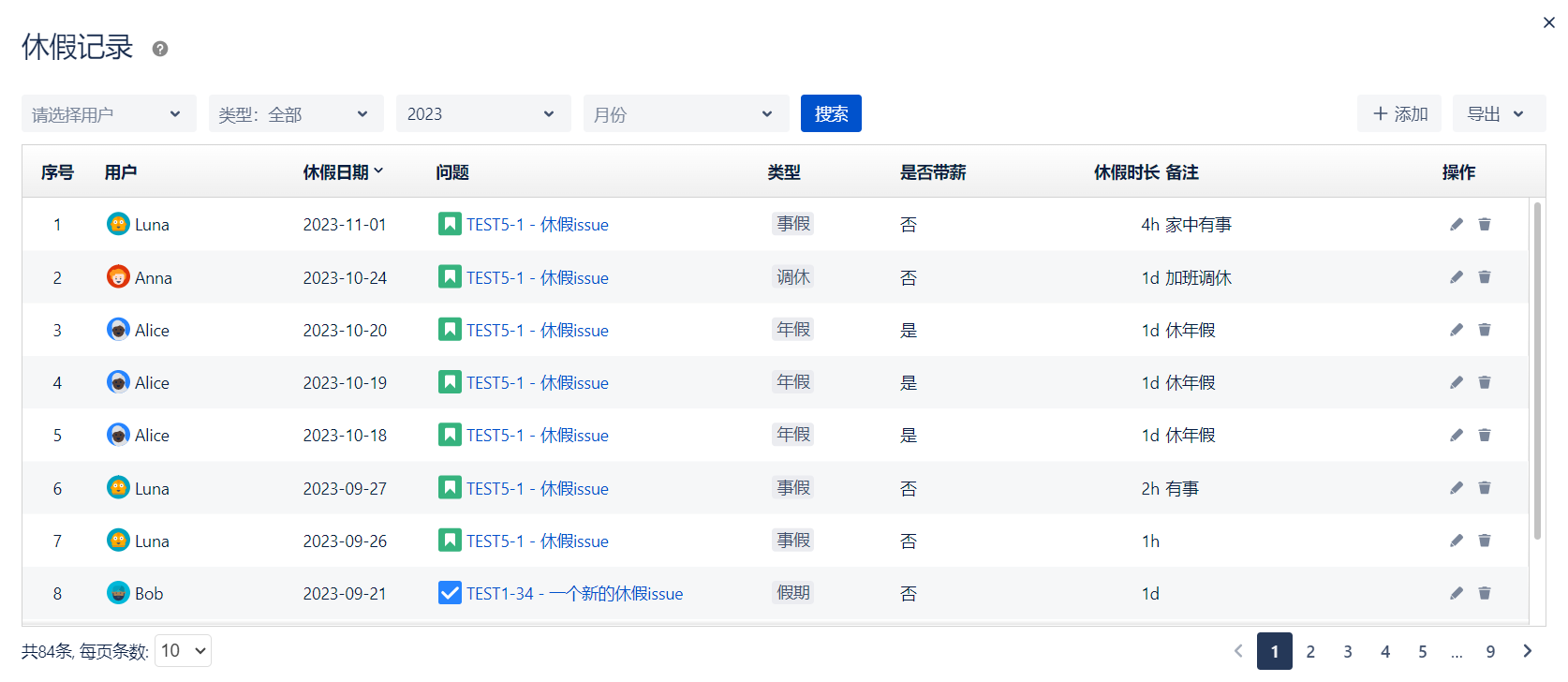
Task: Click the 添加 add button
Action: pos(1399,114)
